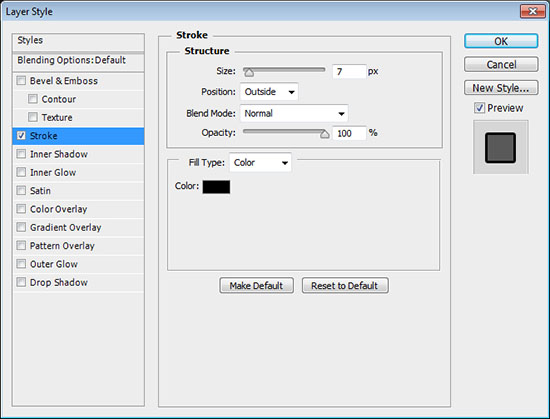Image resolution: width=550 pixels, height=419 pixels.
Task: Click the New Style... button
Action: [501, 88]
